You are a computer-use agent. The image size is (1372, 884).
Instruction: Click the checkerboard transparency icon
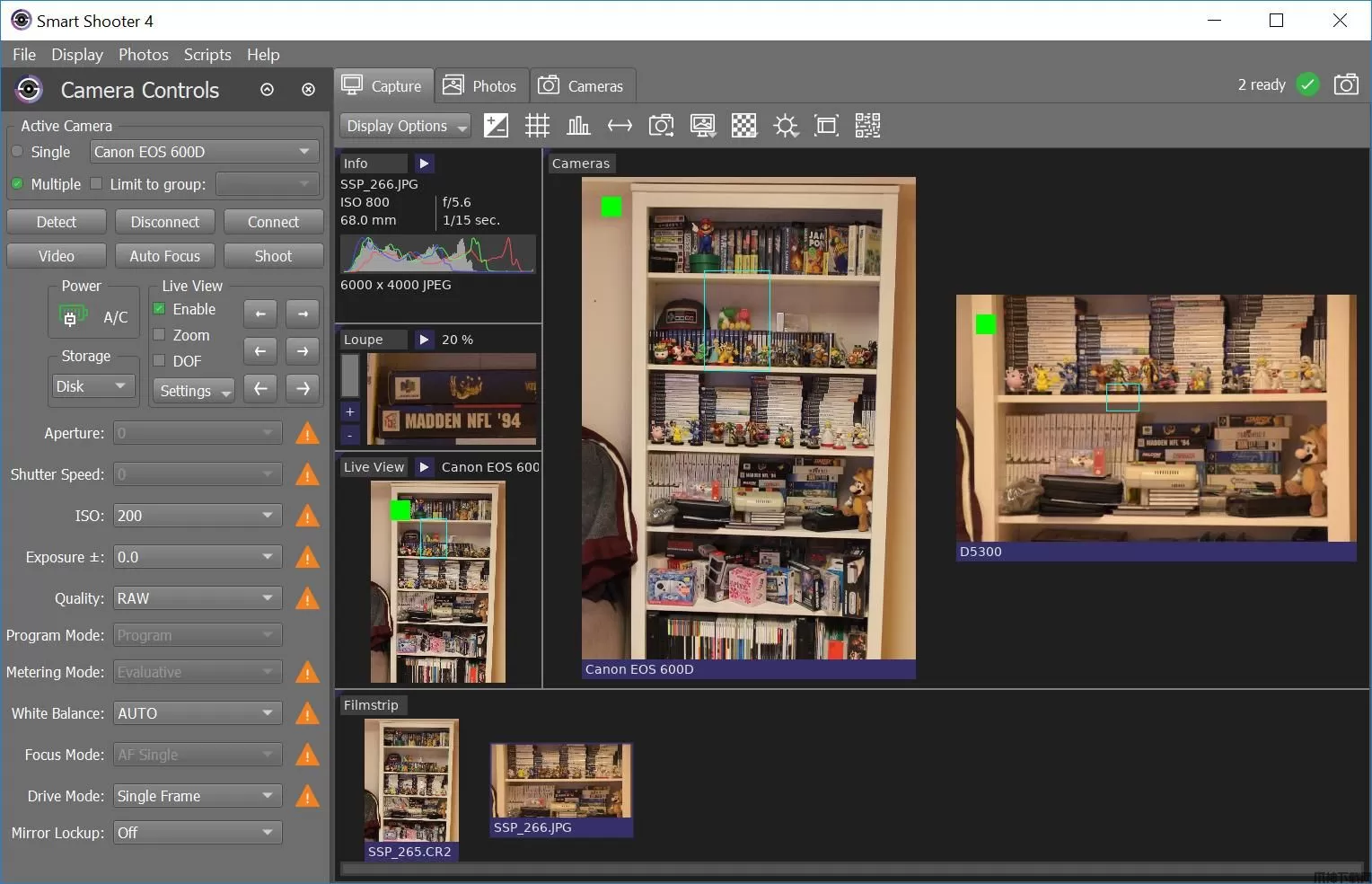pos(743,126)
